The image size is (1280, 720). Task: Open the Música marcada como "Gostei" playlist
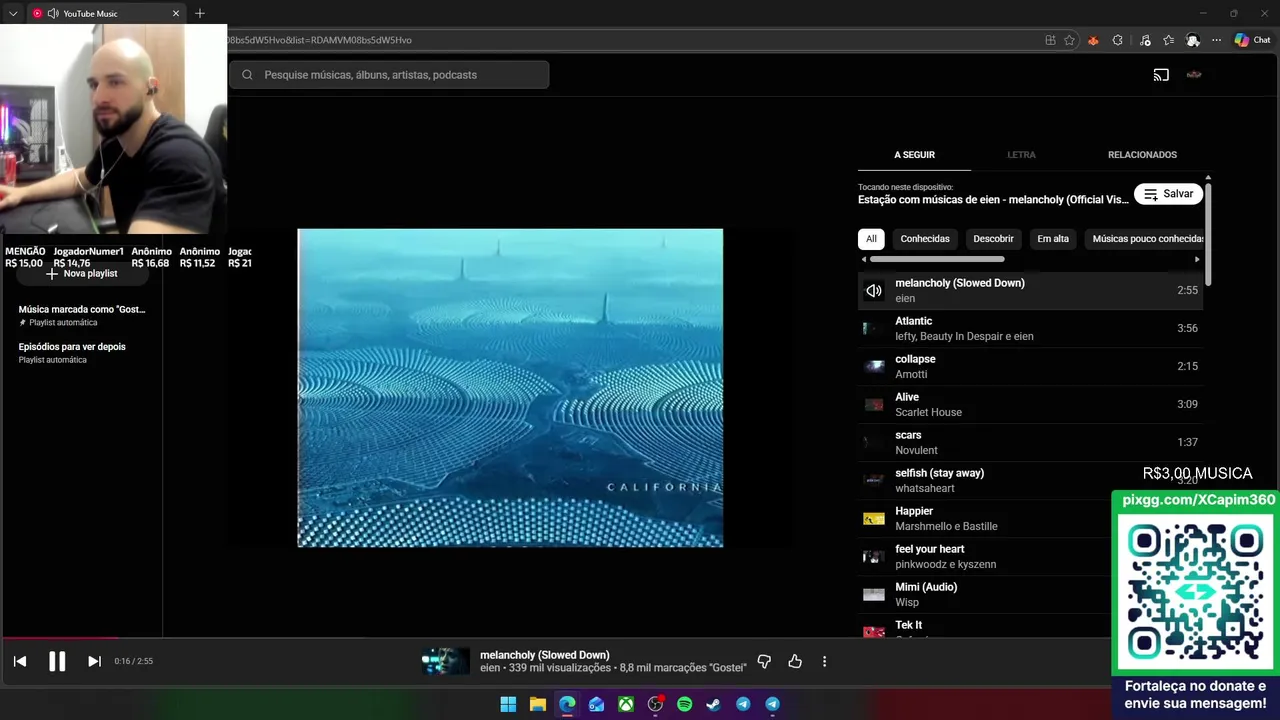click(82, 315)
